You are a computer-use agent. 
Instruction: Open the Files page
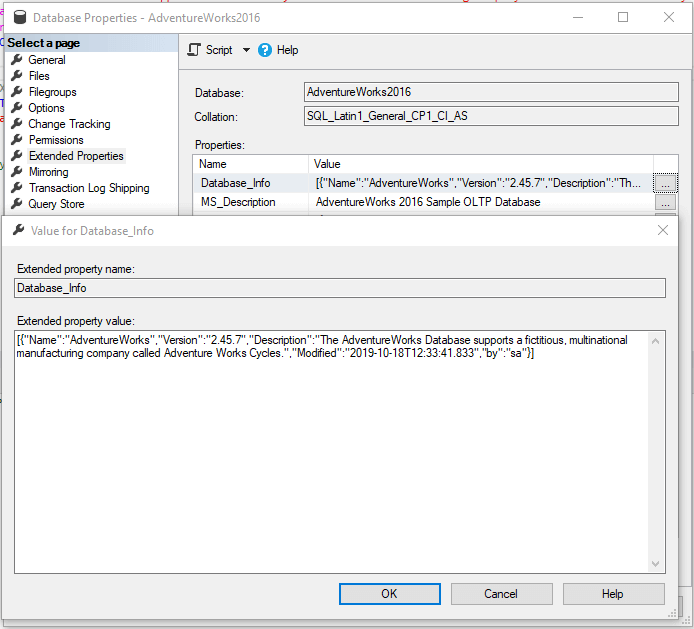click(39, 76)
